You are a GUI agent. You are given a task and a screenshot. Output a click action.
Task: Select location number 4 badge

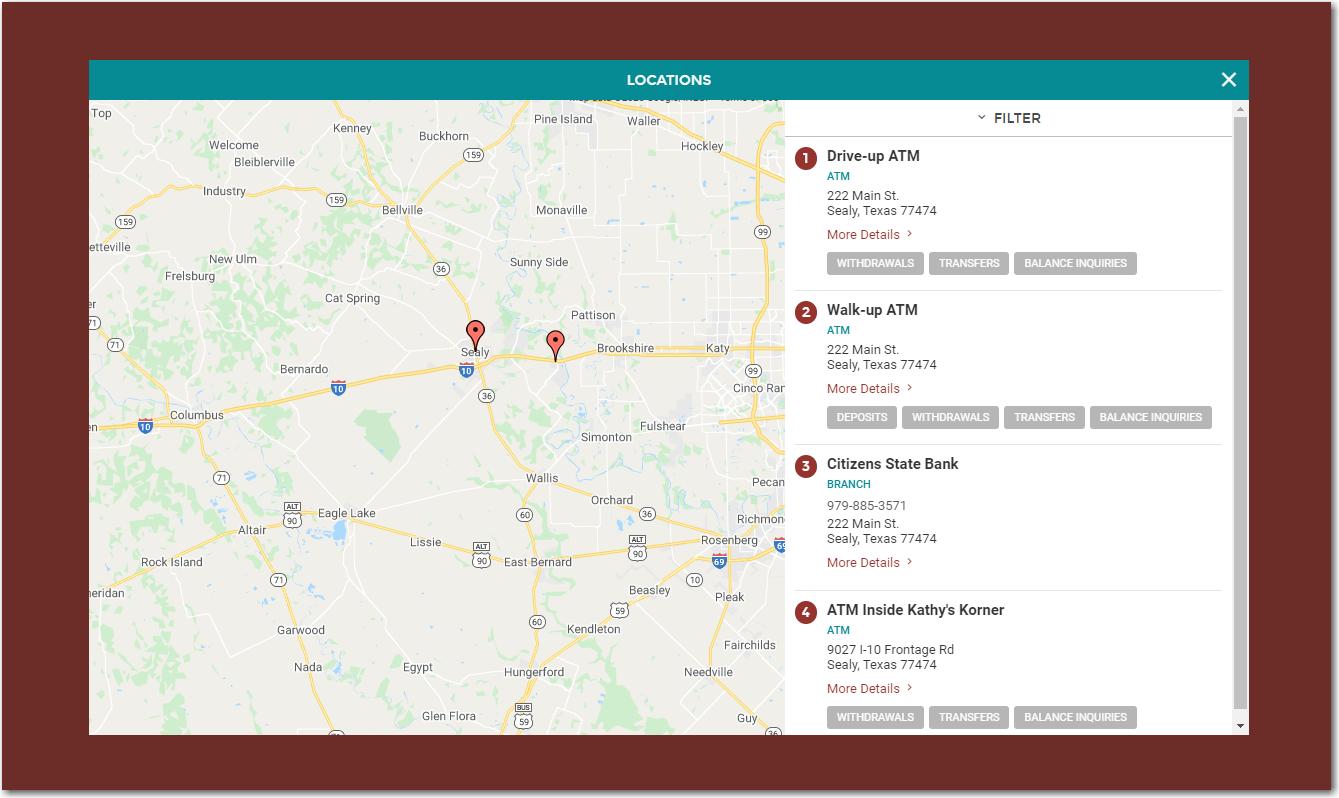click(806, 612)
